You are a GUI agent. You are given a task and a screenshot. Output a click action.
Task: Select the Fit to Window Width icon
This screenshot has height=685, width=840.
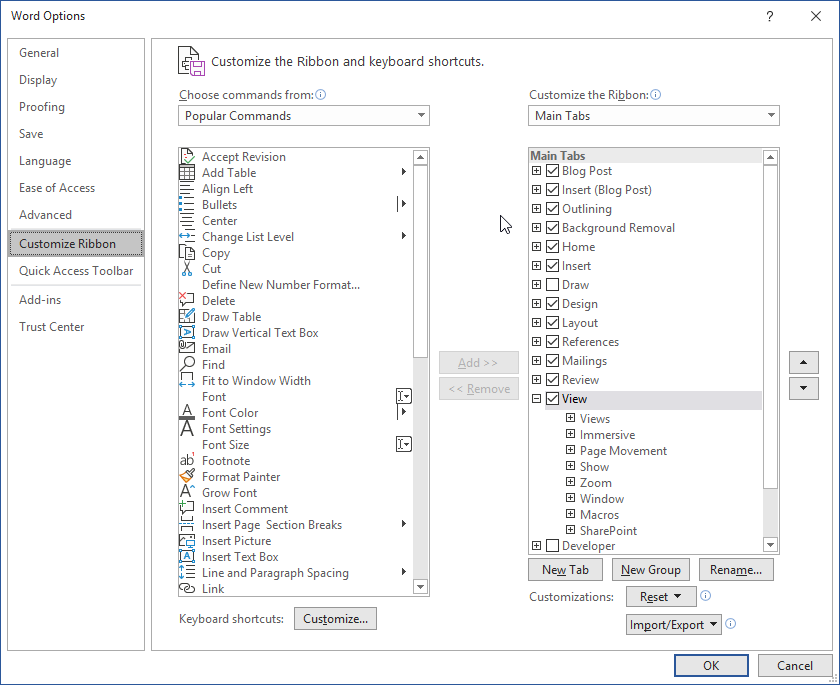(187, 381)
